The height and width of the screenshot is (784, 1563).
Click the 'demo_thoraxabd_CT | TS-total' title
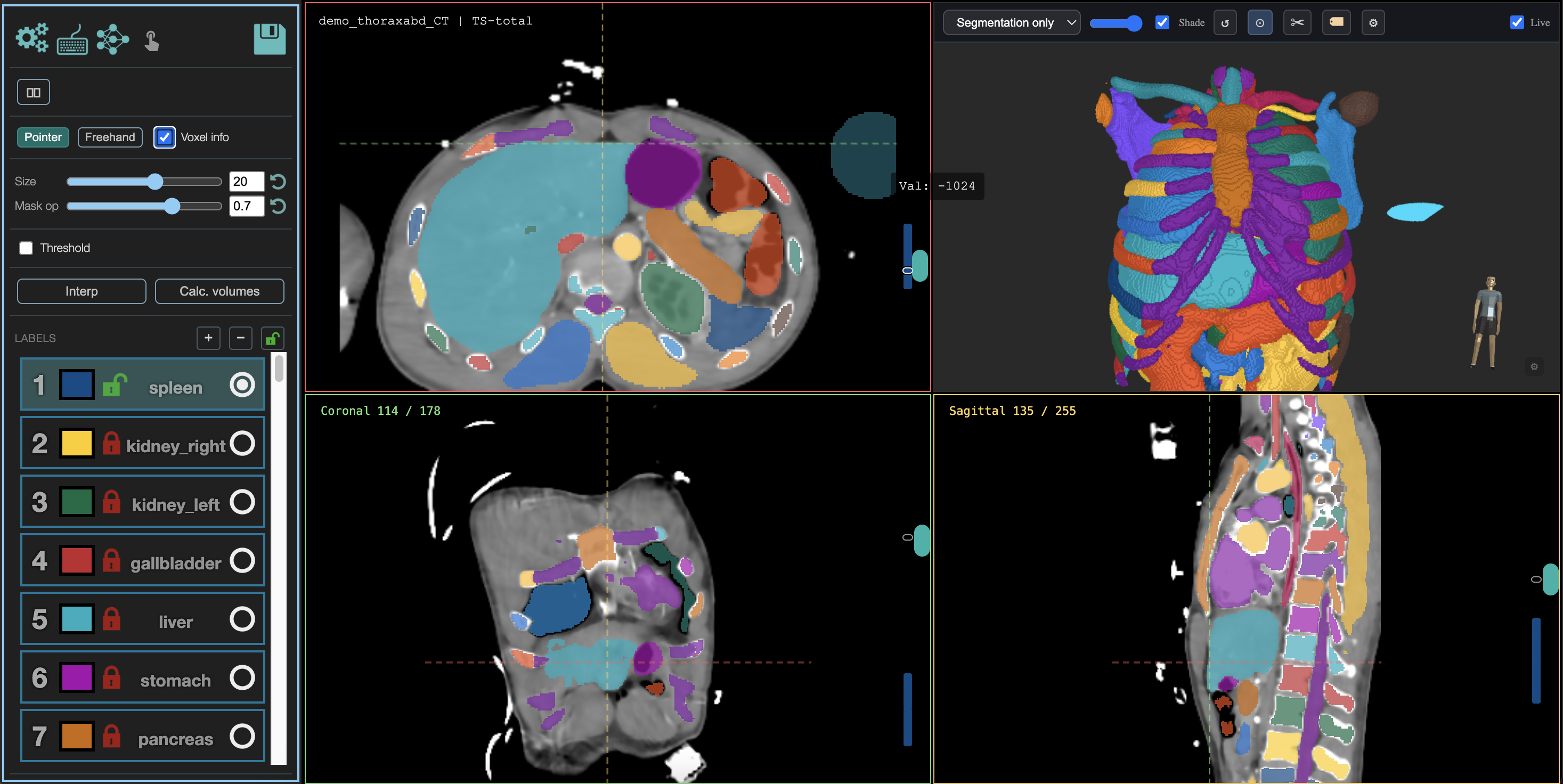tap(425, 21)
